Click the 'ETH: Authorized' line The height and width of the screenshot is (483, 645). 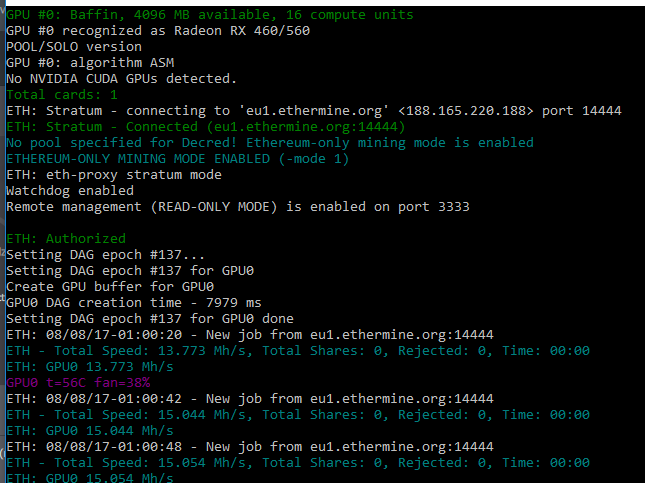[66, 239]
